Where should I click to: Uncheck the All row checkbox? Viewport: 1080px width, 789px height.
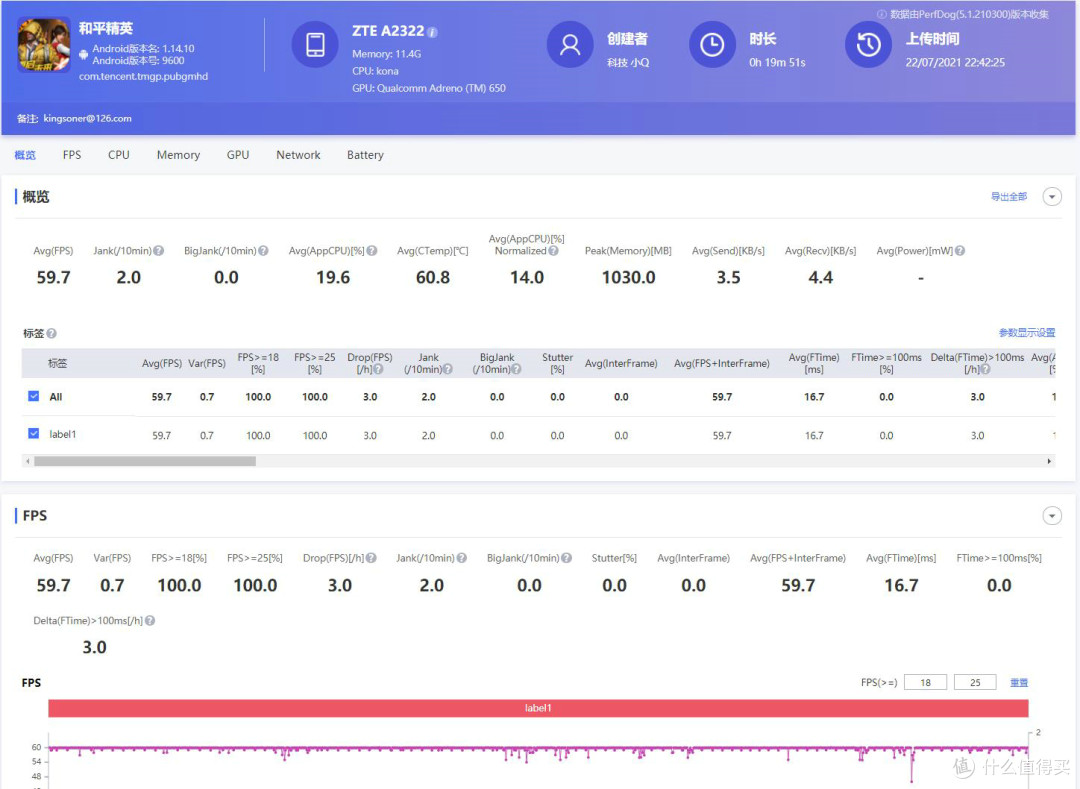(x=33, y=396)
